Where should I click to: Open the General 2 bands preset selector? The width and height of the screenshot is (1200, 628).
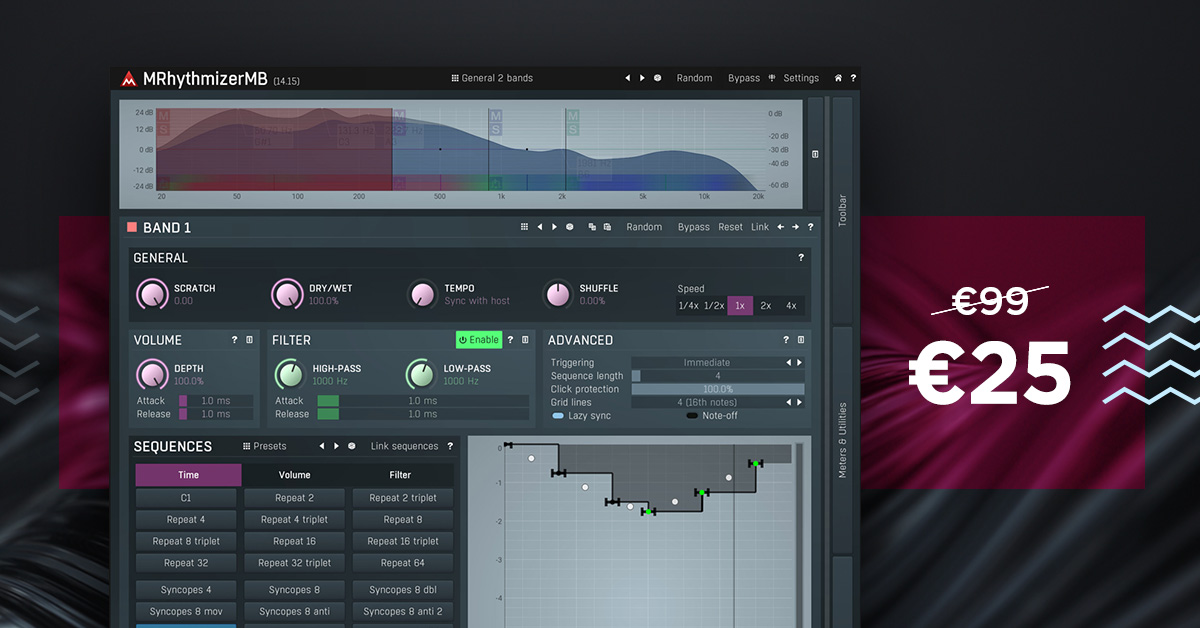pyautogui.click(x=492, y=78)
